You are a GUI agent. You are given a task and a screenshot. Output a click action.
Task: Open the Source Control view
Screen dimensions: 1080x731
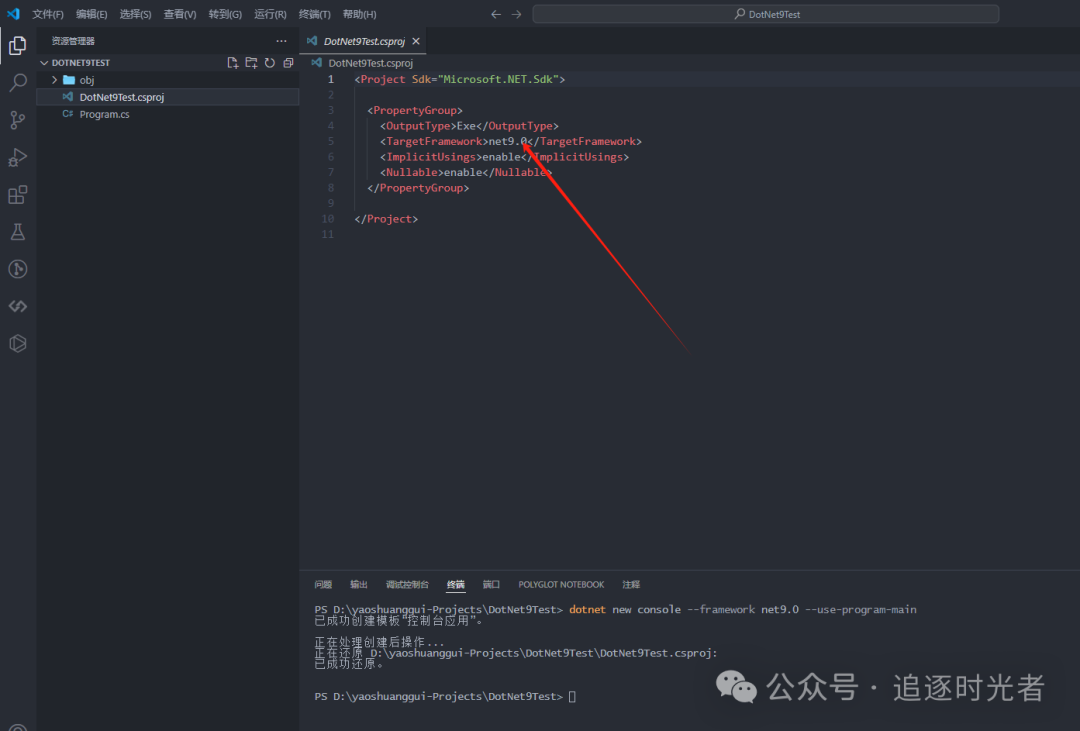click(x=18, y=120)
